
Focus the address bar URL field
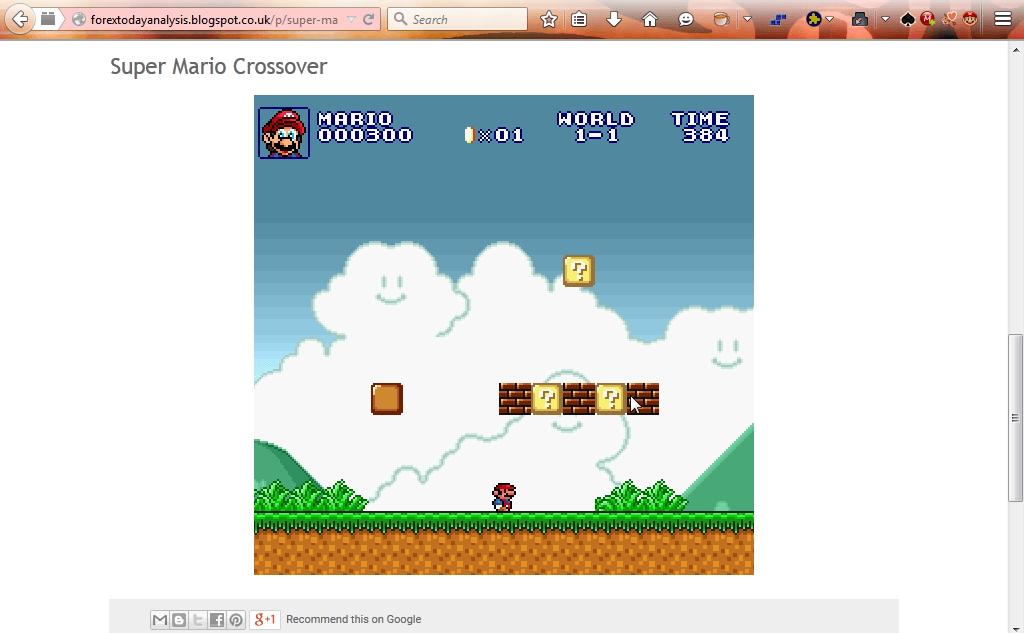214,20
